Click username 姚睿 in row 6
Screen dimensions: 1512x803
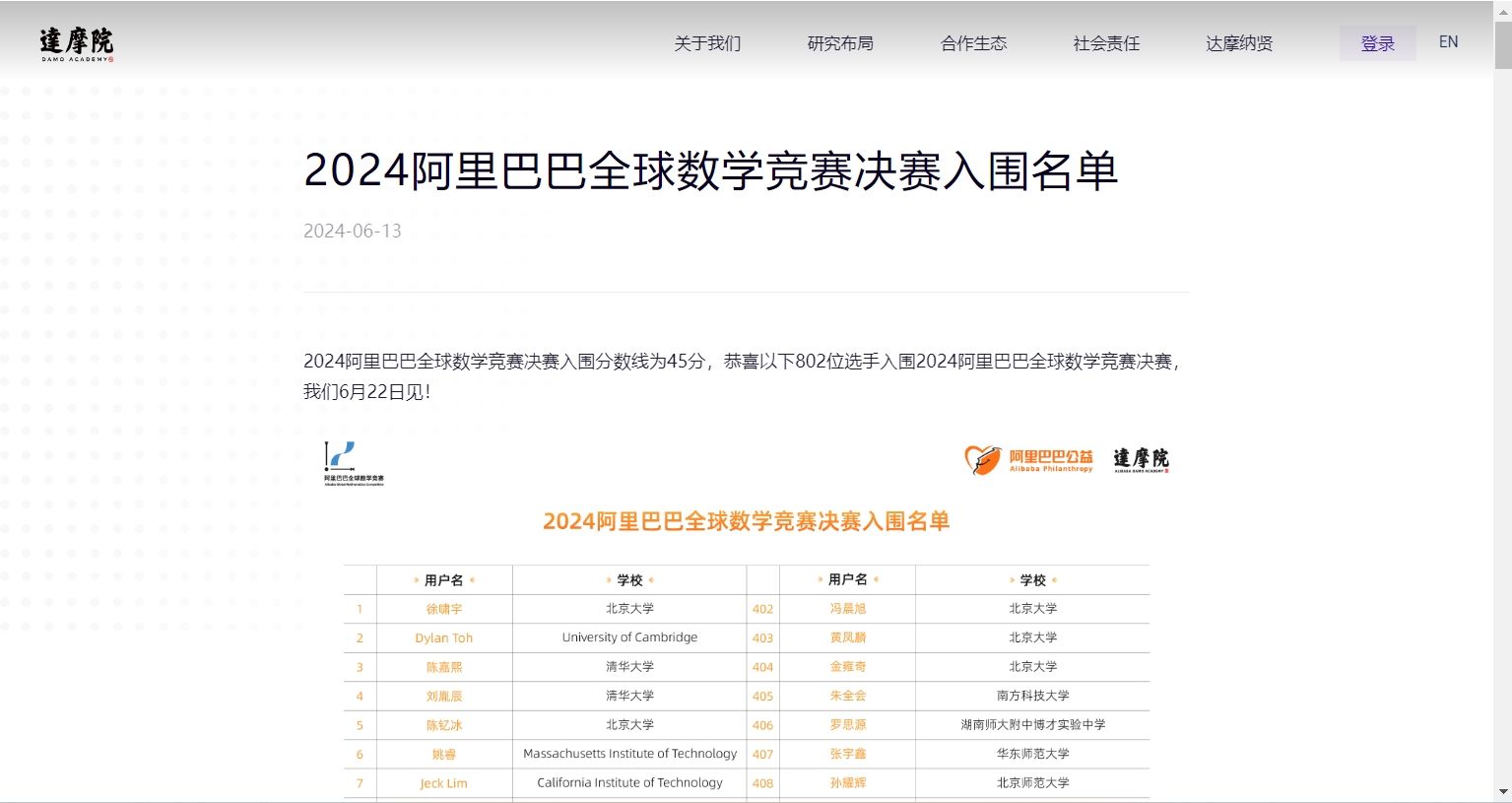(x=443, y=755)
